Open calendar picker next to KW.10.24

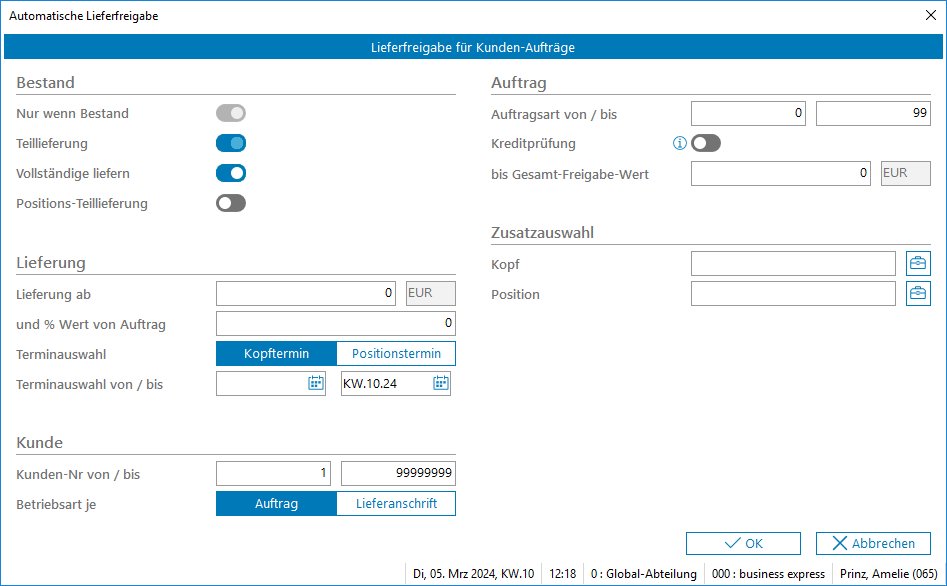point(440,383)
